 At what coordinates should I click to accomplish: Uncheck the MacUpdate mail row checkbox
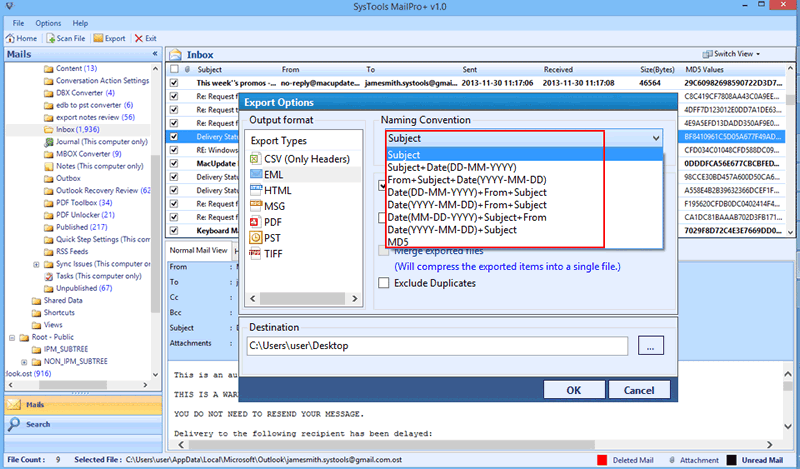(x=174, y=163)
